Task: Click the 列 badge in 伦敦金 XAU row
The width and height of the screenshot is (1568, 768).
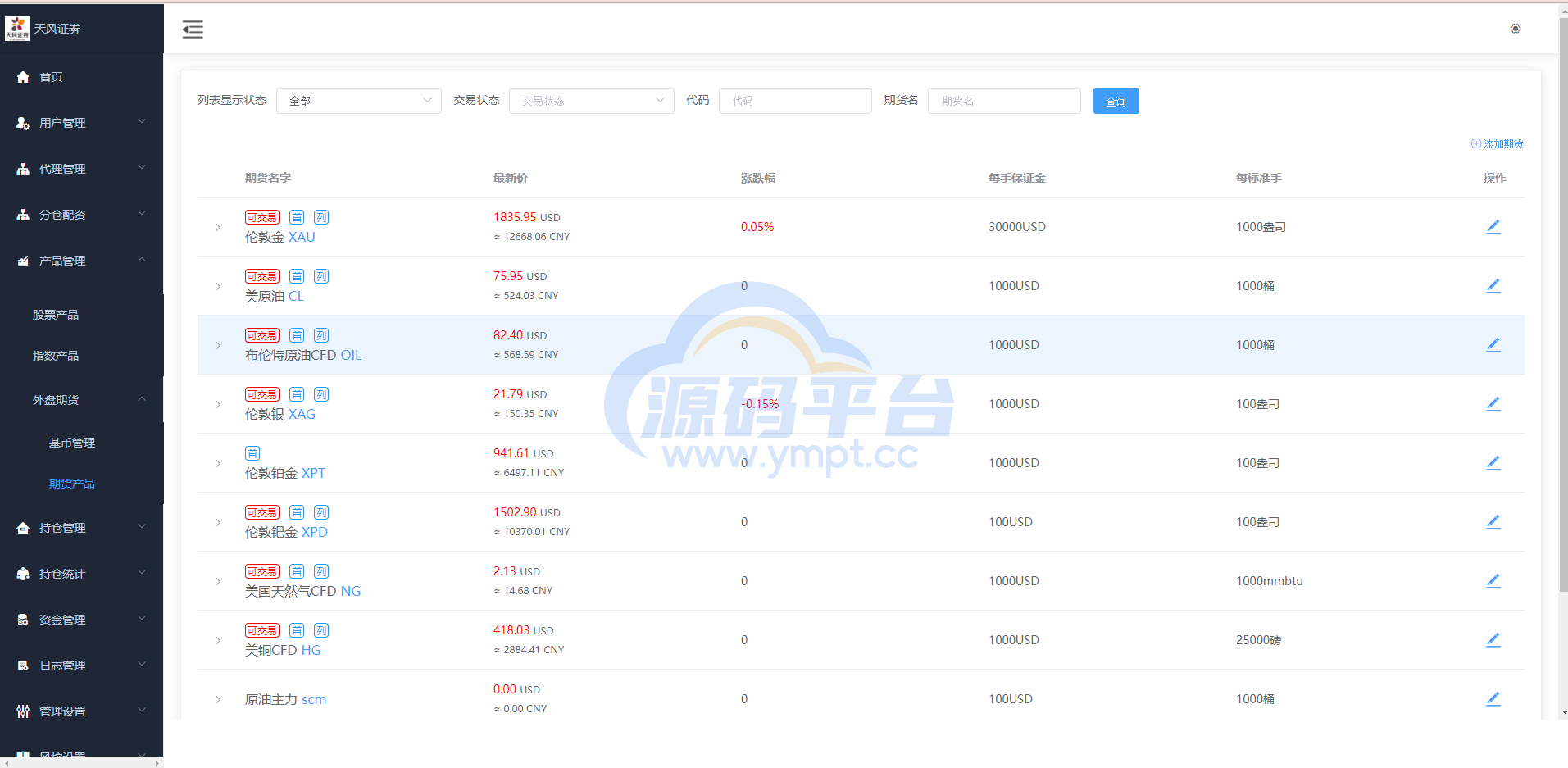Action: (x=321, y=217)
